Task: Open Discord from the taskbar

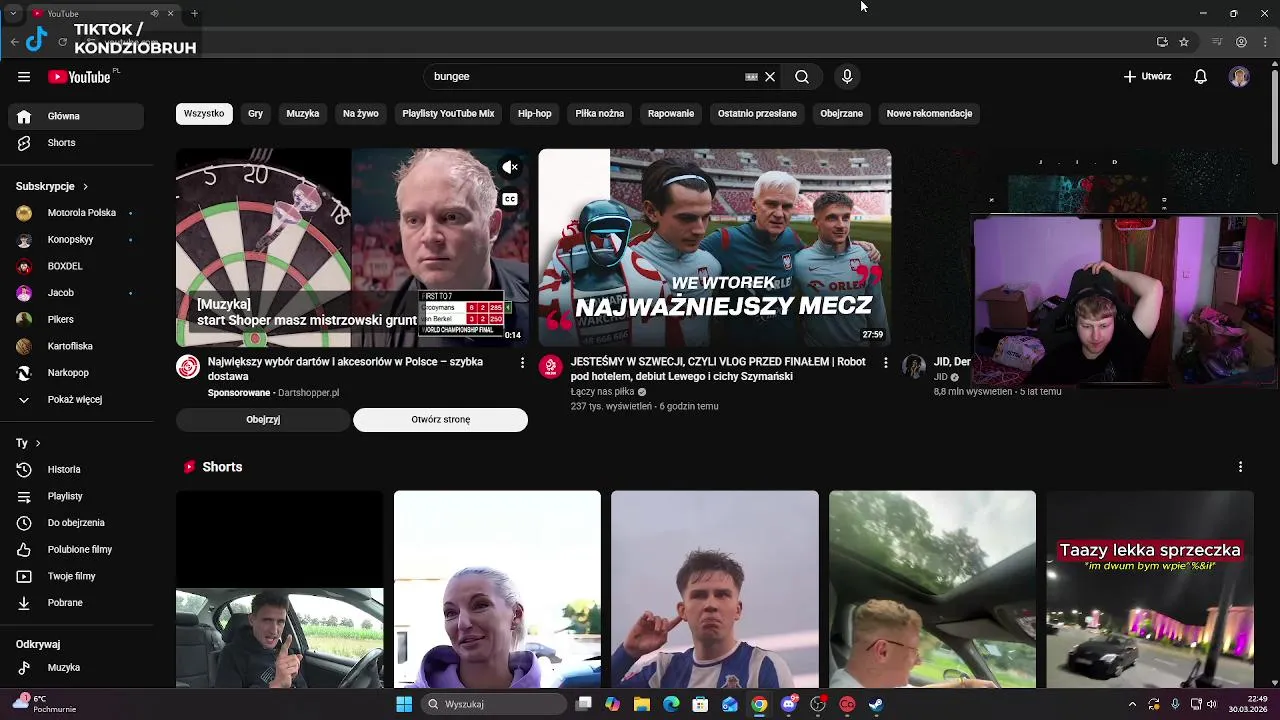Action: pos(789,704)
